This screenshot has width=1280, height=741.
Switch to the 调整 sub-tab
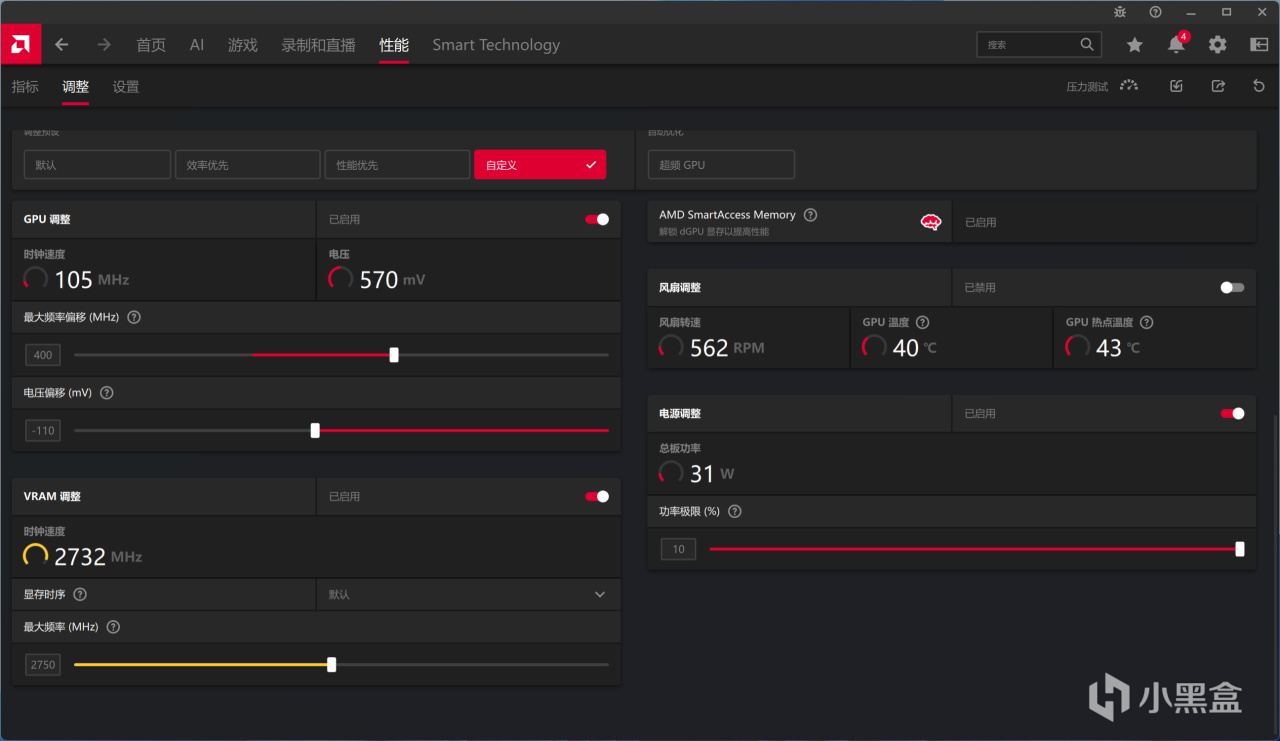click(75, 87)
